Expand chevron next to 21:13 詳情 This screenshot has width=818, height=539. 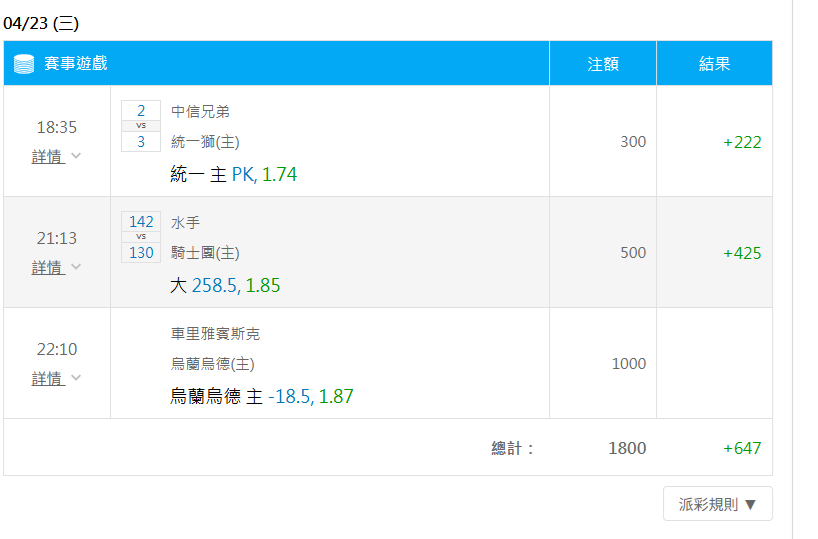(x=76, y=267)
